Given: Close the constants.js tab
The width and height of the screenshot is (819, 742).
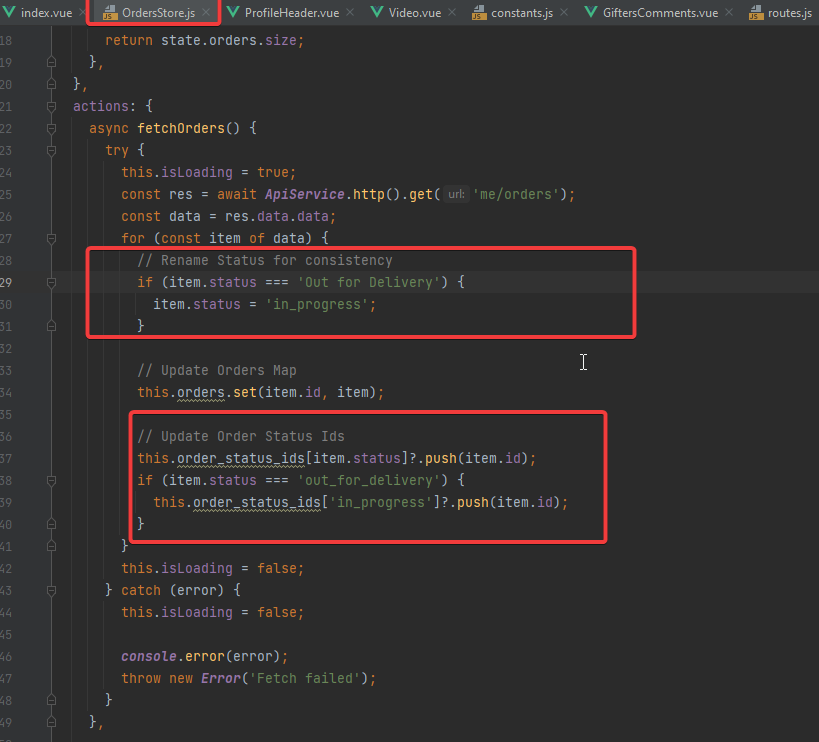Looking at the screenshot, I should coord(564,12).
